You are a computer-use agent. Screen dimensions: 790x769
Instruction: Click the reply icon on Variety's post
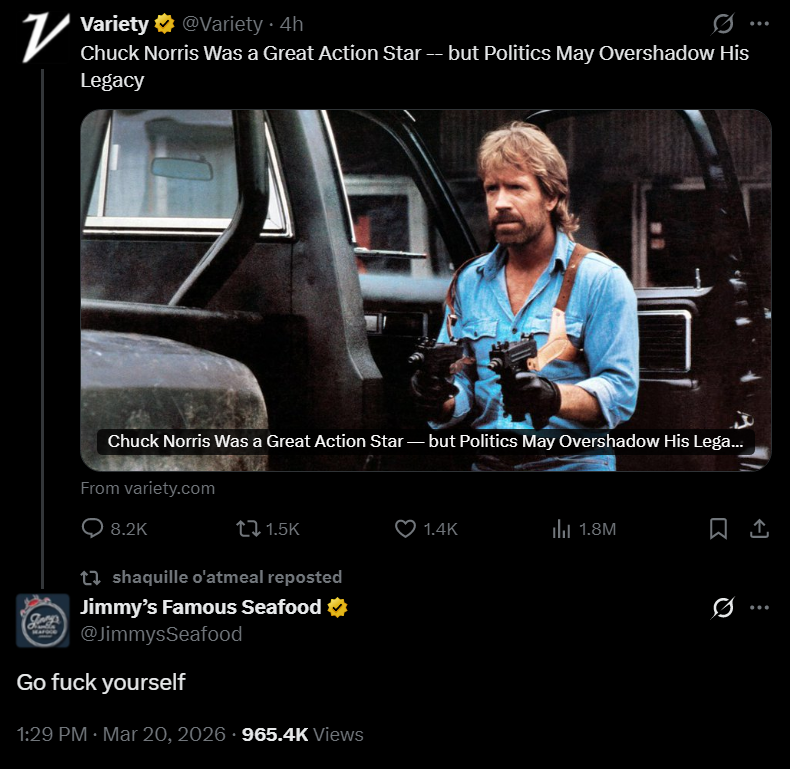click(93, 529)
